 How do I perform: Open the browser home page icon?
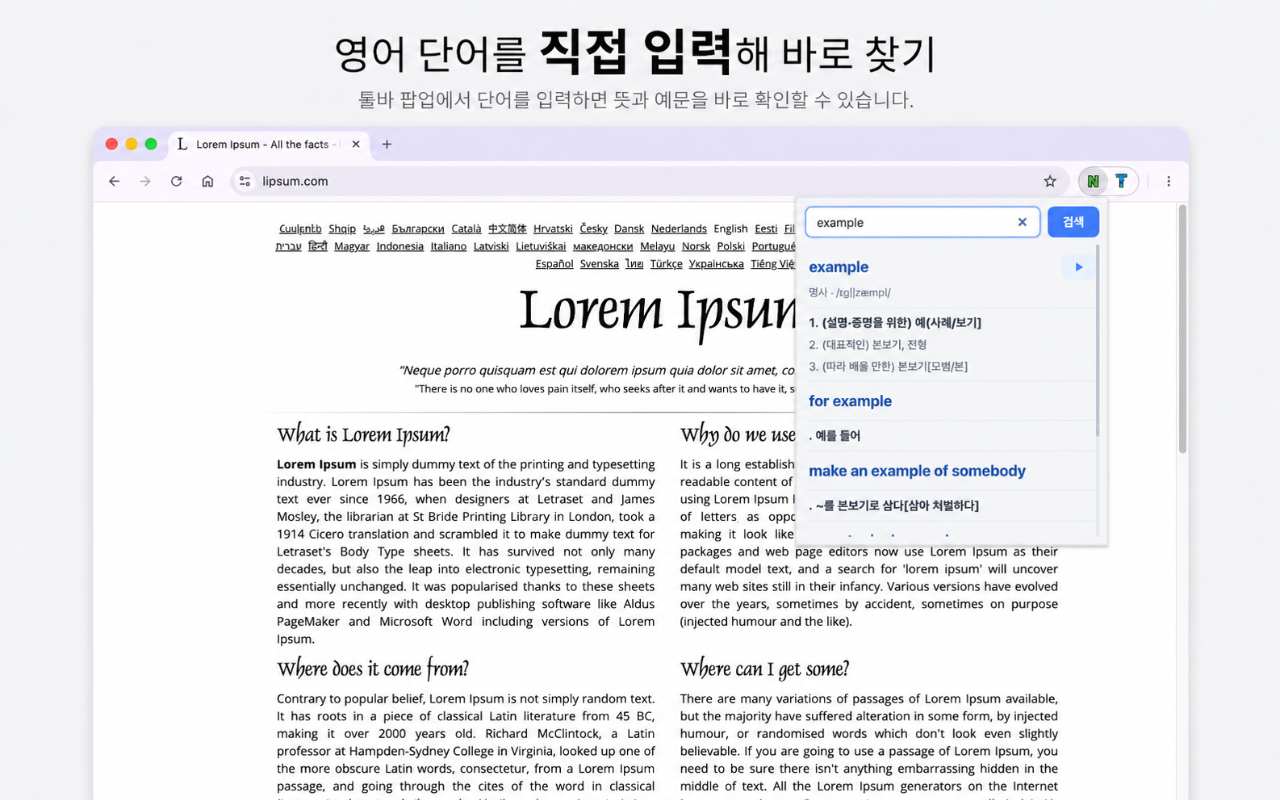tap(207, 181)
